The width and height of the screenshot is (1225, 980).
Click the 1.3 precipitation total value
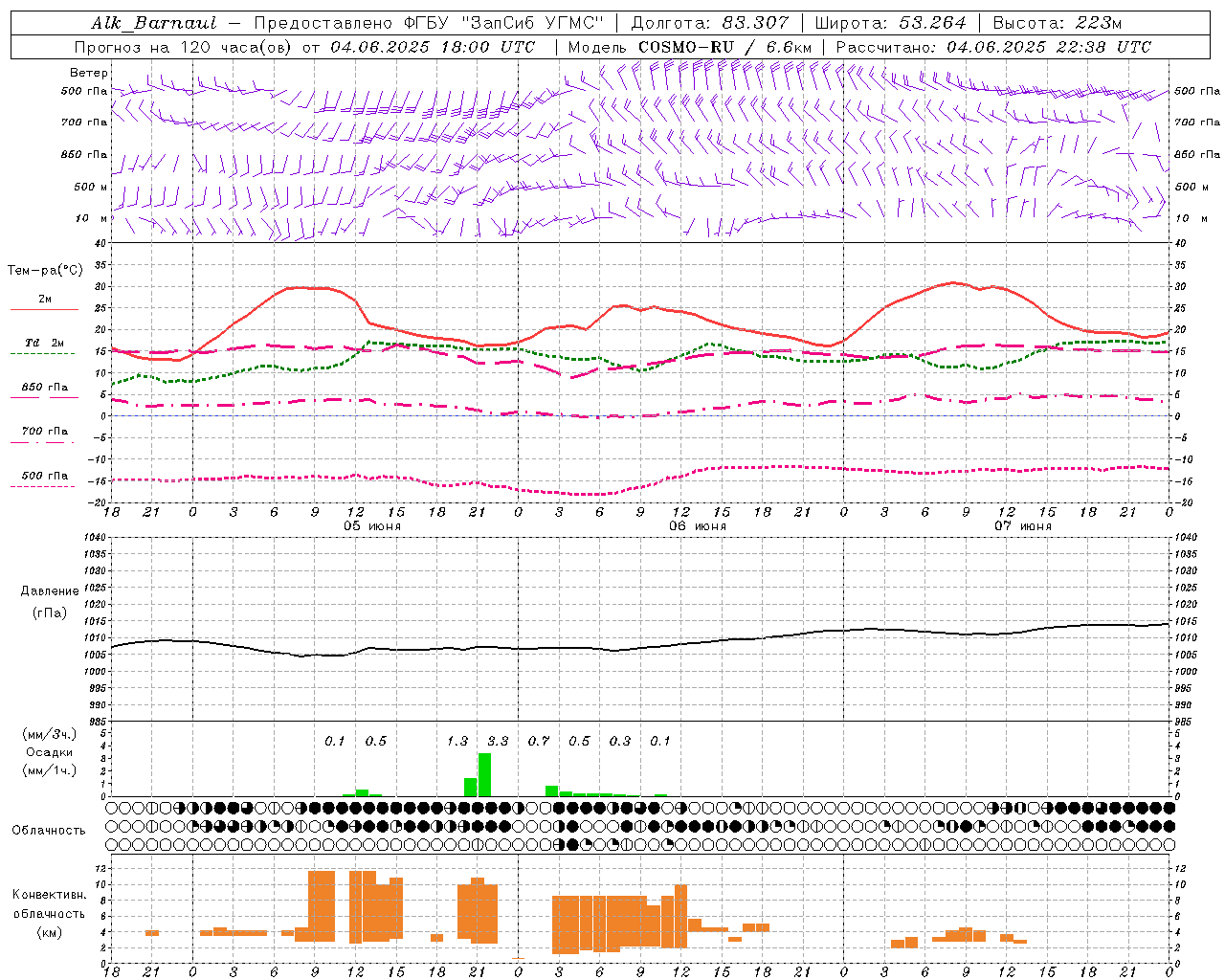457,741
